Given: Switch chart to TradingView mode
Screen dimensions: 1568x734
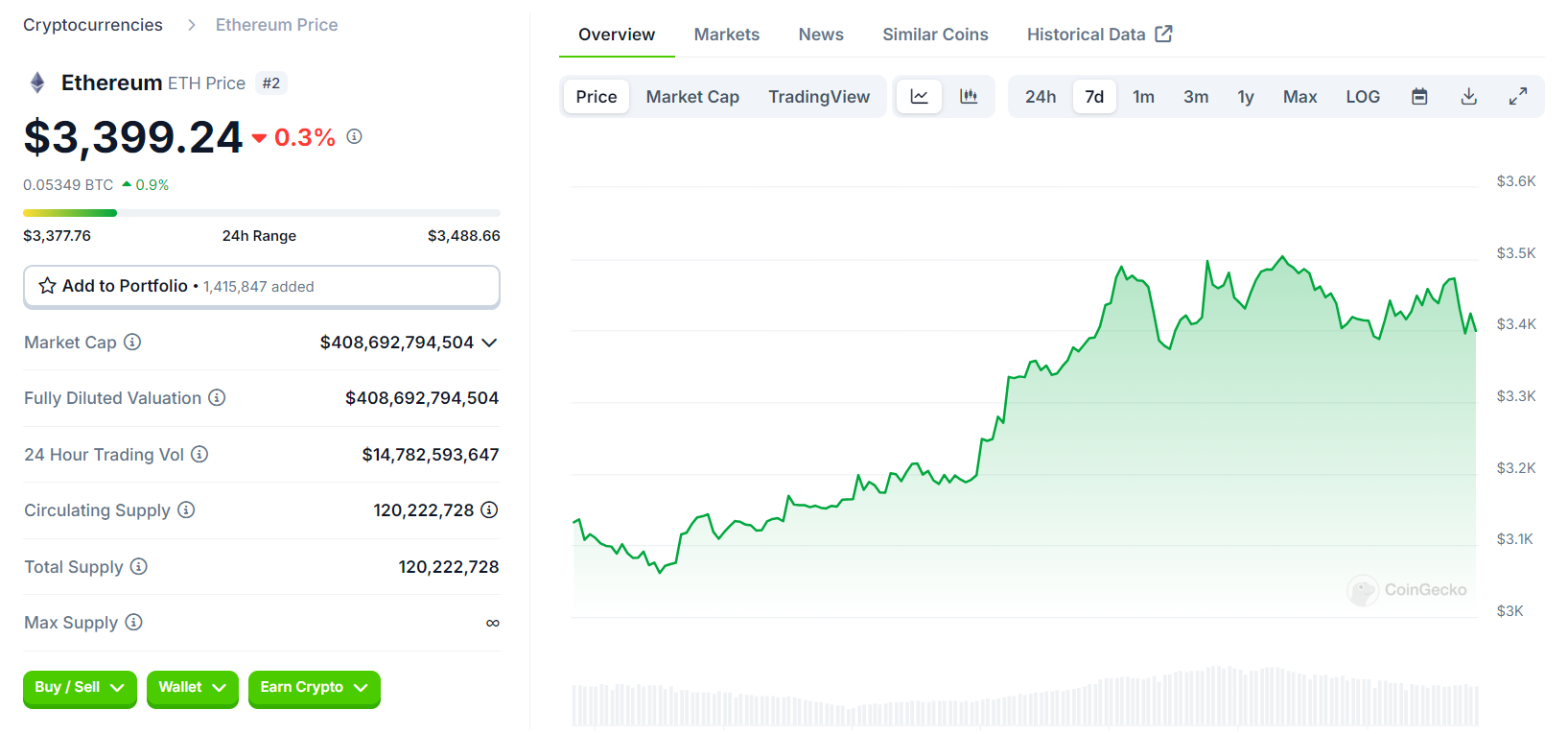Looking at the screenshot, I should [x=819, y=96].
